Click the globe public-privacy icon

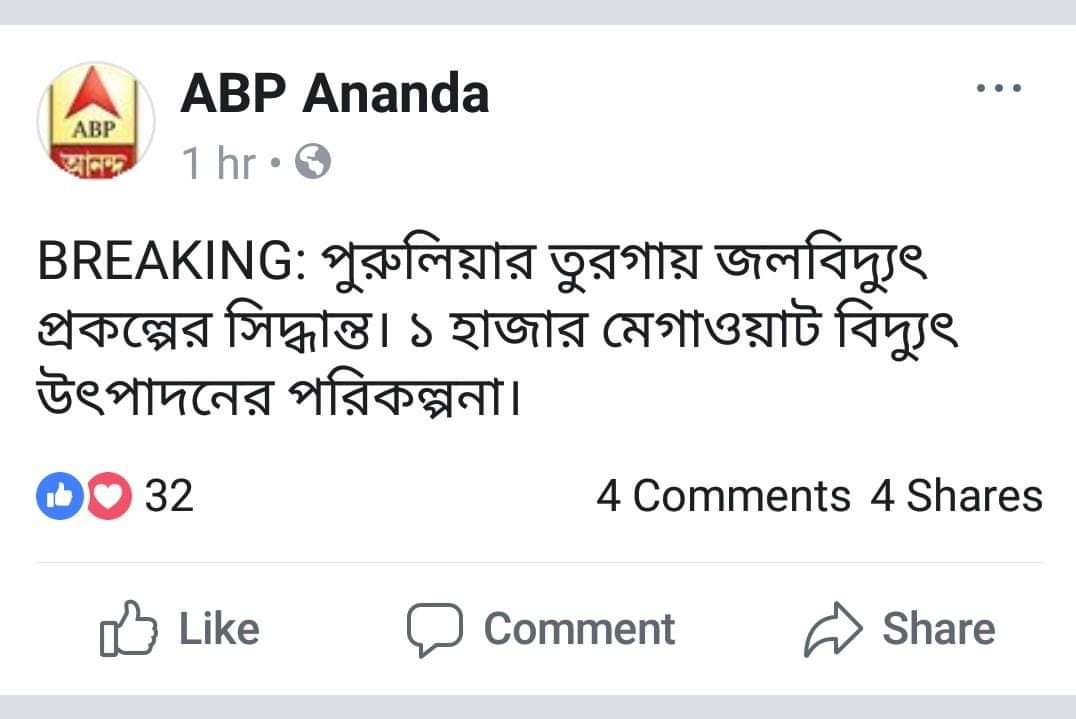pos(313,162)
